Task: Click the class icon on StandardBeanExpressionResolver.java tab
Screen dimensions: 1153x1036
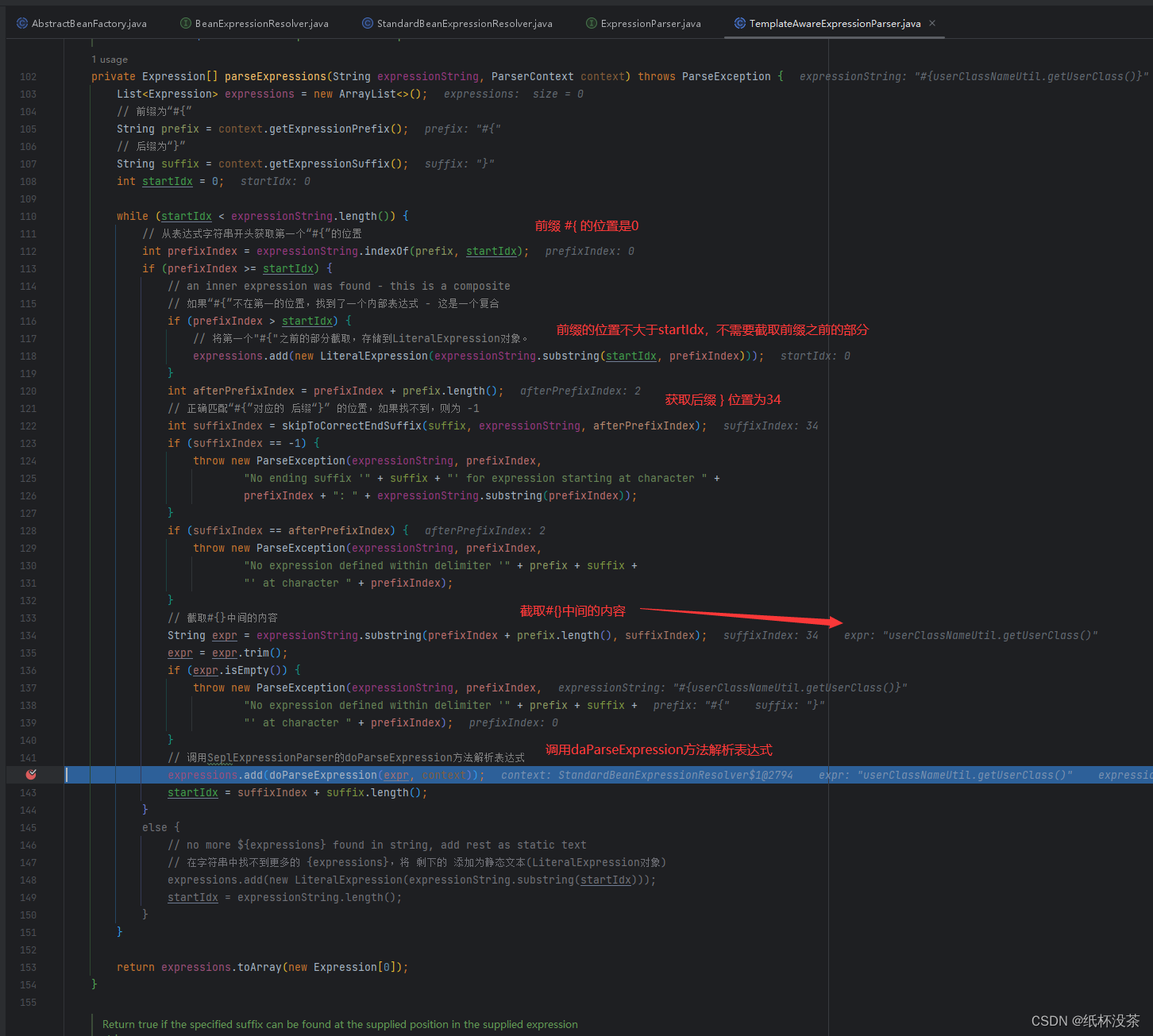Action: coord(368,23)
